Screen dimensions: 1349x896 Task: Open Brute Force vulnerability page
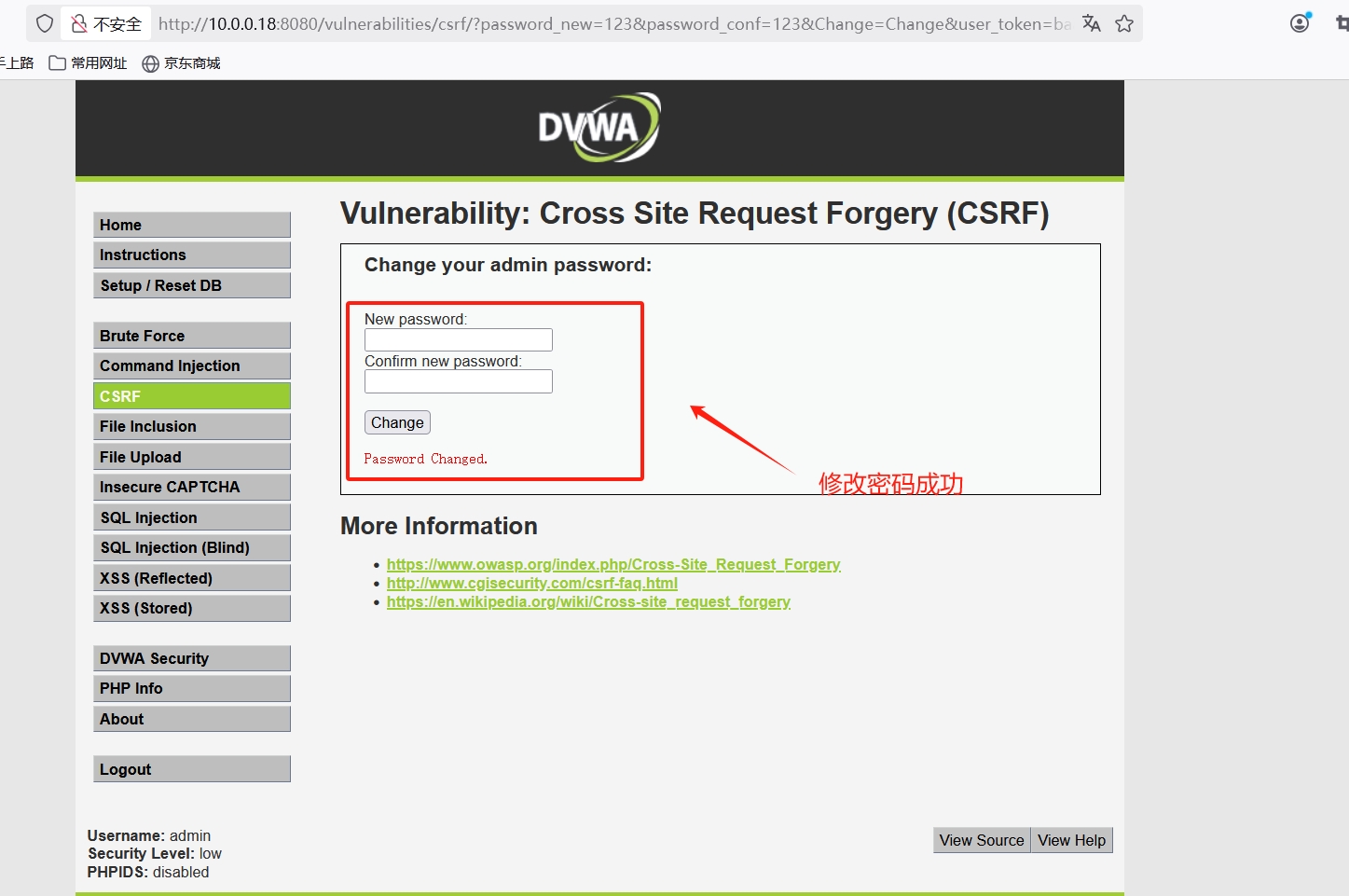[192, 336]
